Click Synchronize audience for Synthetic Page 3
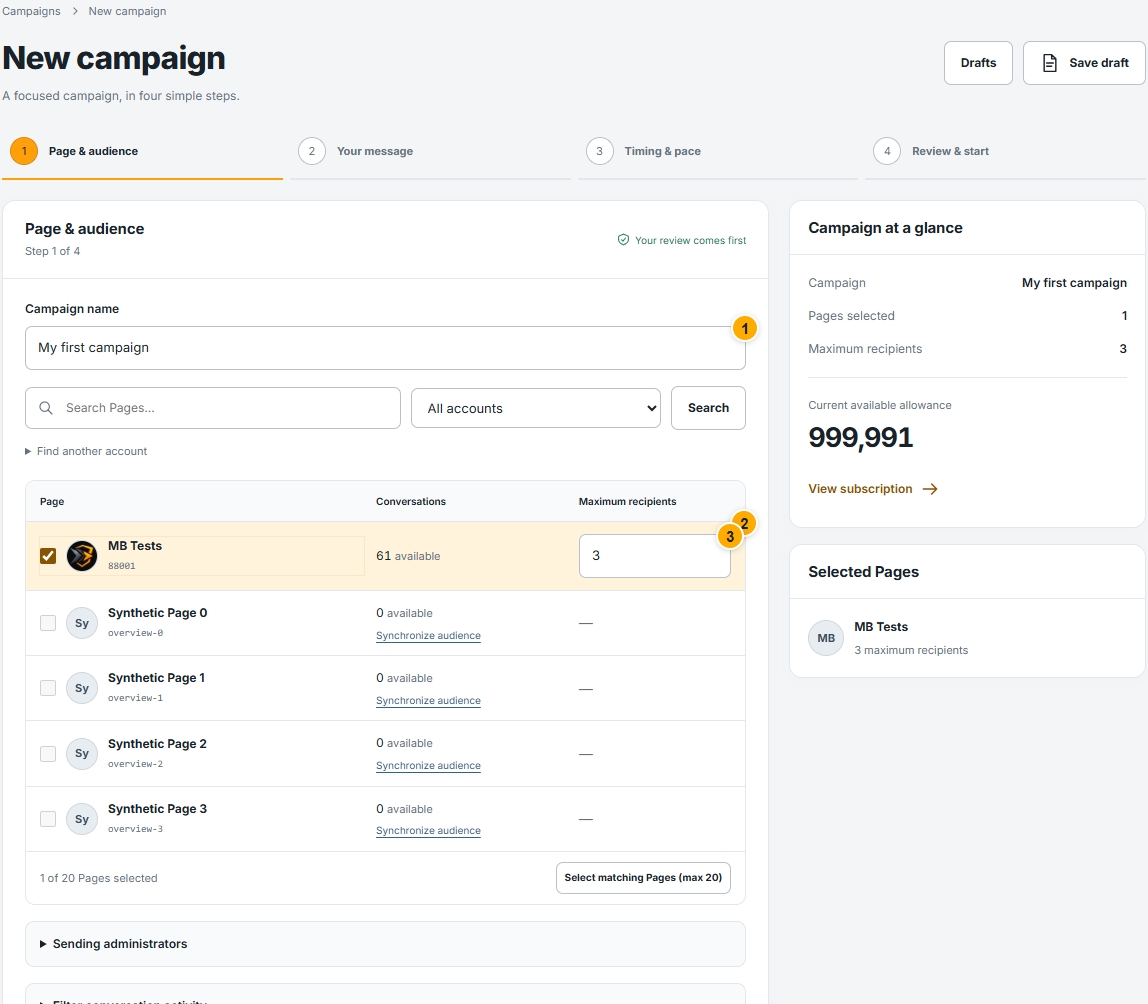Viewport: 1148px width, 1004px height. click(x=428, y=831)
